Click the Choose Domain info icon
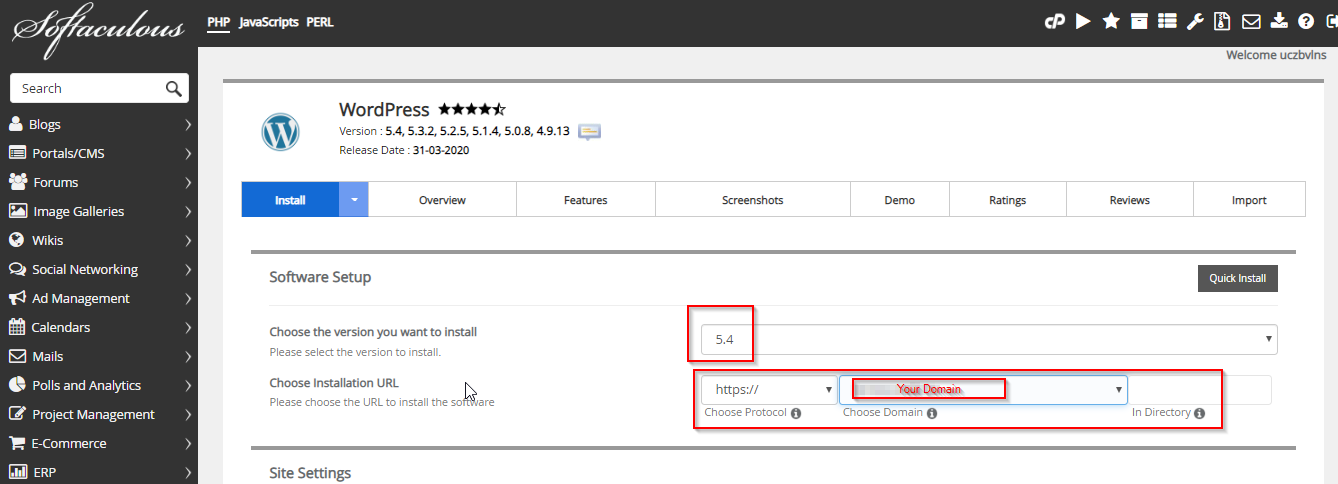This screenshot has height=484, width=1338. click(x=930, y=413)
